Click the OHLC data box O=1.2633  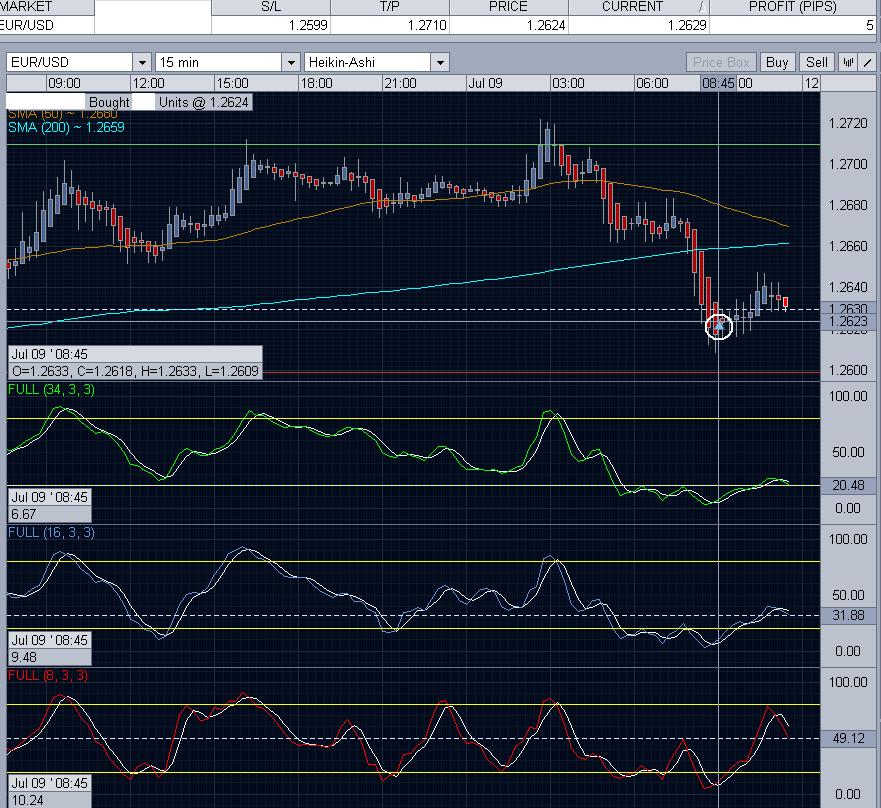pos(135,371)
